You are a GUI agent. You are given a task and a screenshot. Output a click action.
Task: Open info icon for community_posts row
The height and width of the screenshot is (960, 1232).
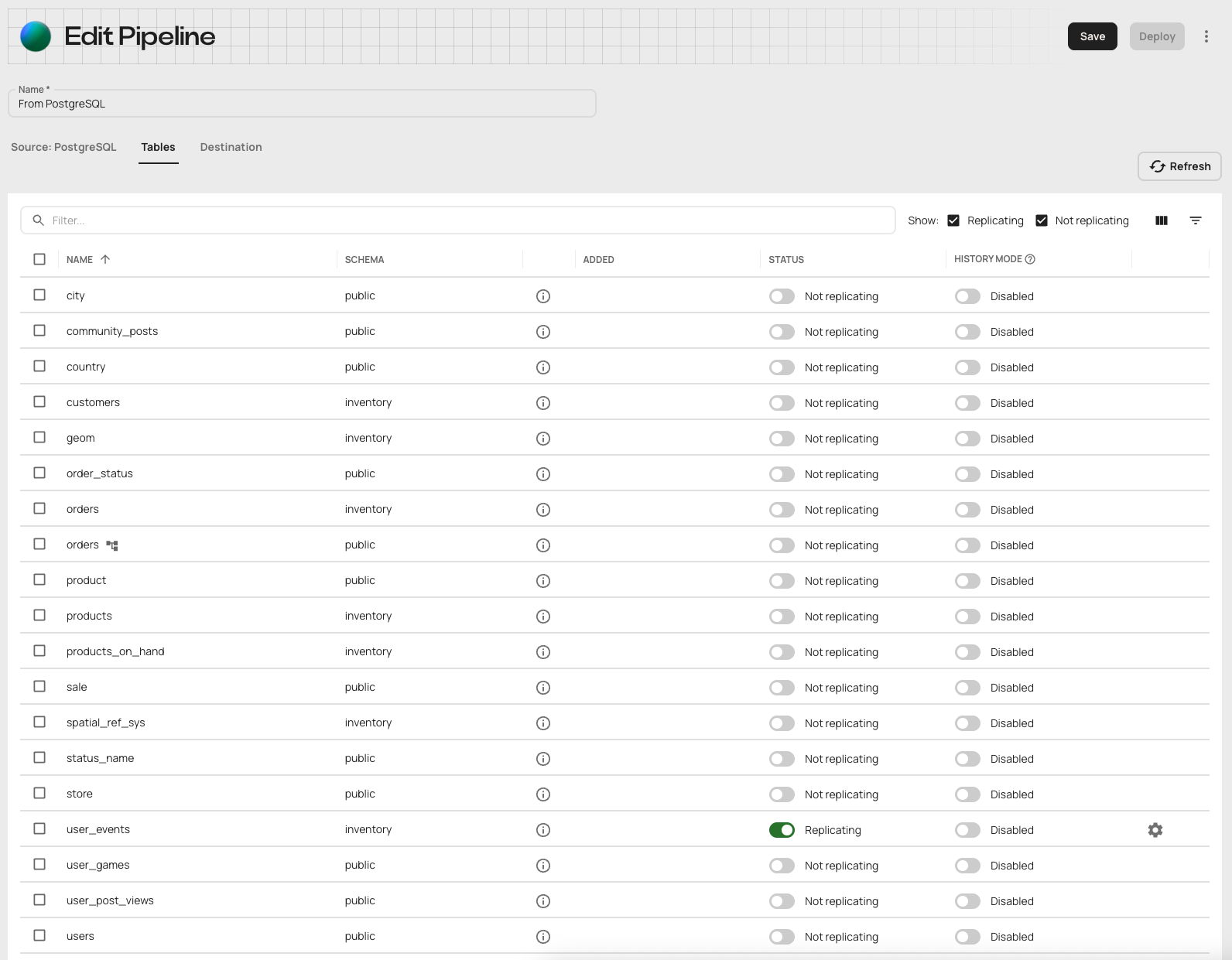coord(543,332)
